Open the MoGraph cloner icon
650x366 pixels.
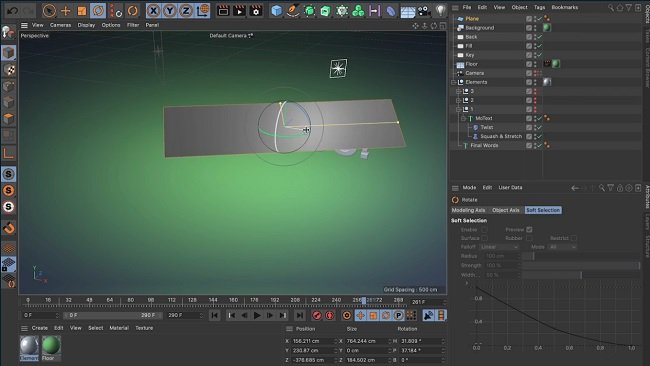pyautogui.click(x=358, y=10)
